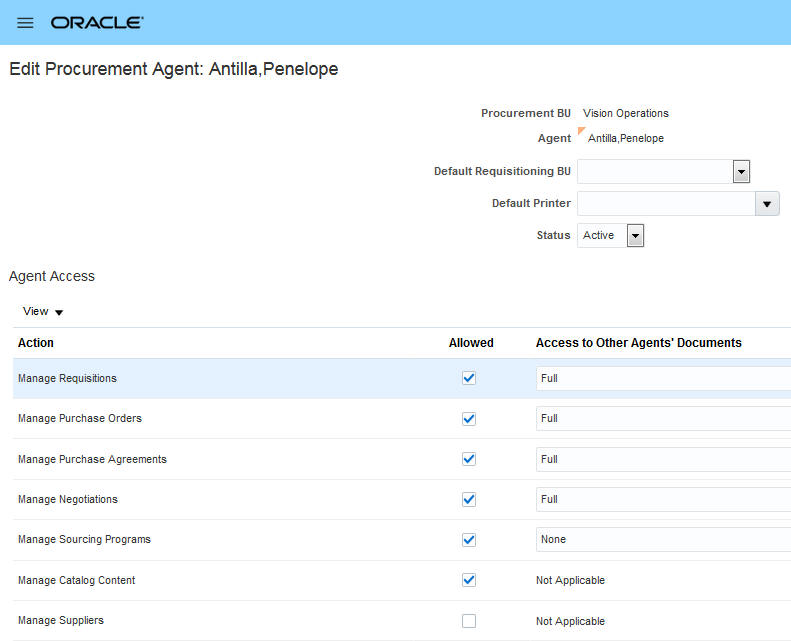Open access dropdown for Manage Sourcing Programs

663,540
